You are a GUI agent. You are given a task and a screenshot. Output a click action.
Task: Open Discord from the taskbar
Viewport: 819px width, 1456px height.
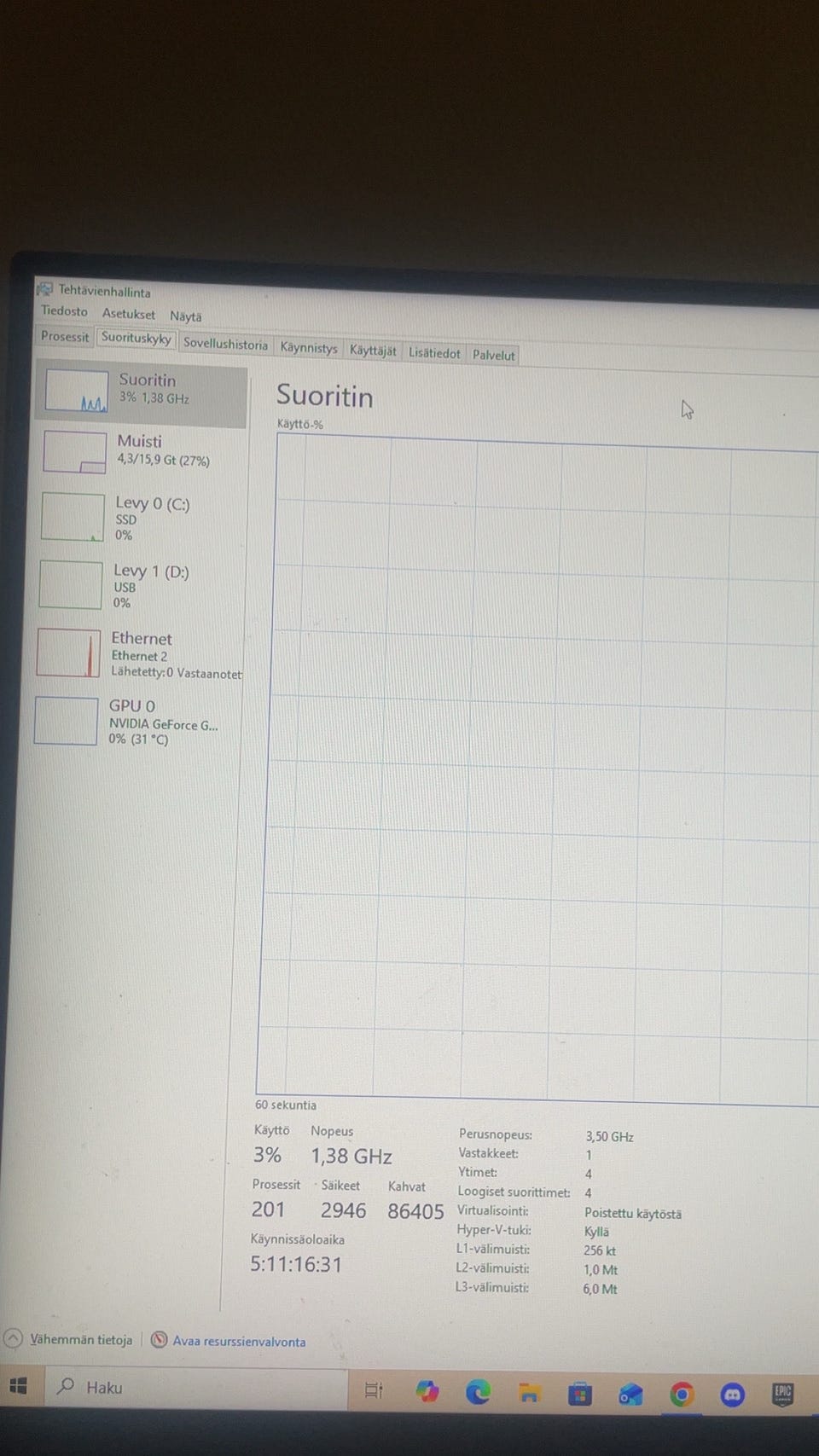[732, 1395]
